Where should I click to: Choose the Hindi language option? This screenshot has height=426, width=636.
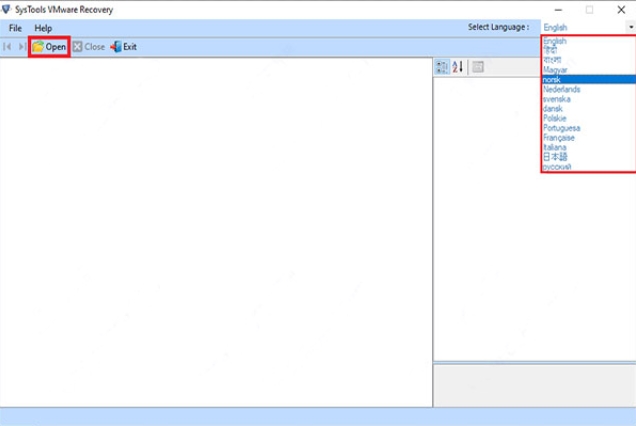[589, 50]
